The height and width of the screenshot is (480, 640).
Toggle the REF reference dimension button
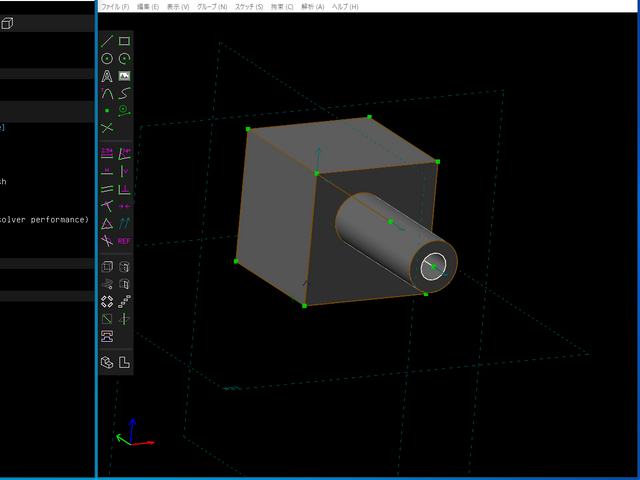point(124,240)
